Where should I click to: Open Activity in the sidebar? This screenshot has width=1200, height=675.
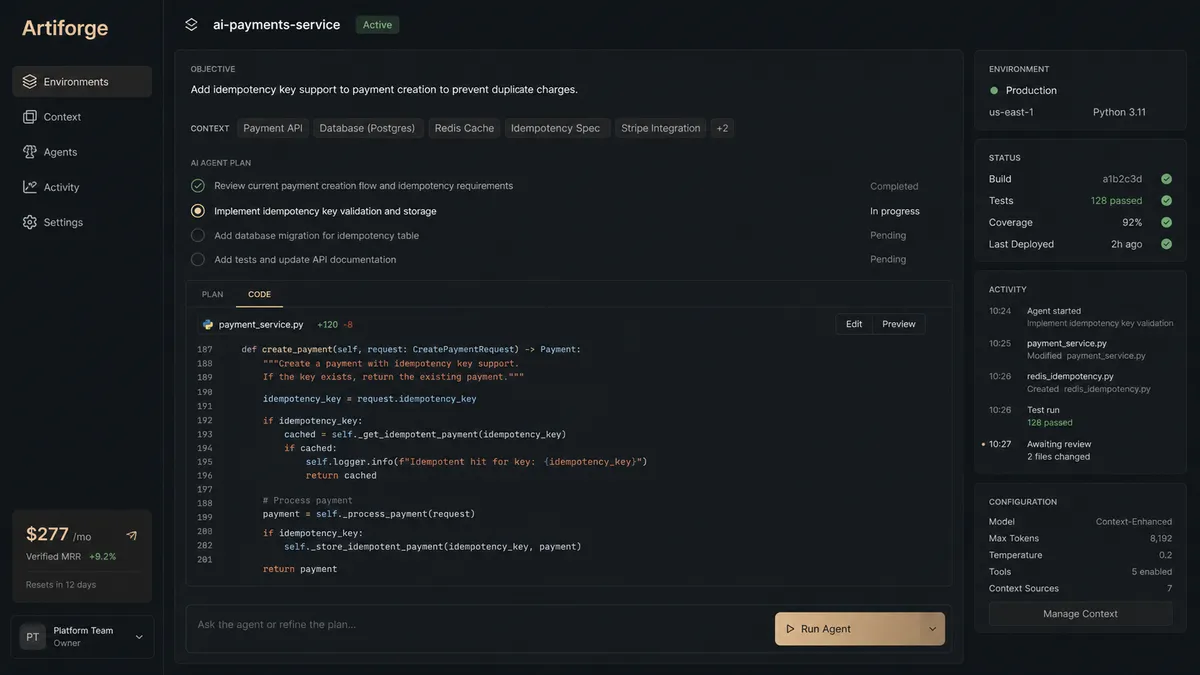[x=82, y=187]
